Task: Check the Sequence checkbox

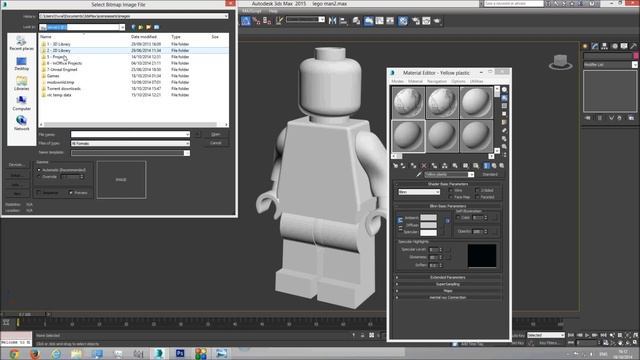Action: tap(39, 192)
